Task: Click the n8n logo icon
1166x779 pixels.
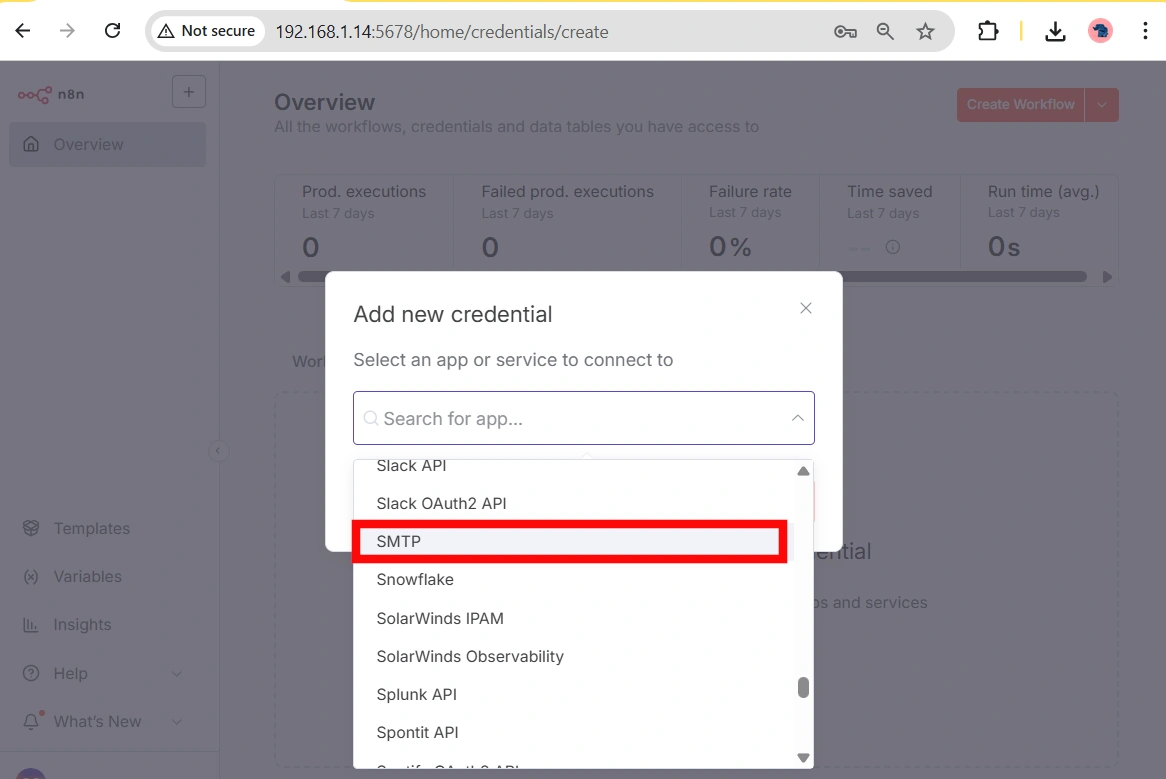Action: pyautogui.click(x=35, y=95)
